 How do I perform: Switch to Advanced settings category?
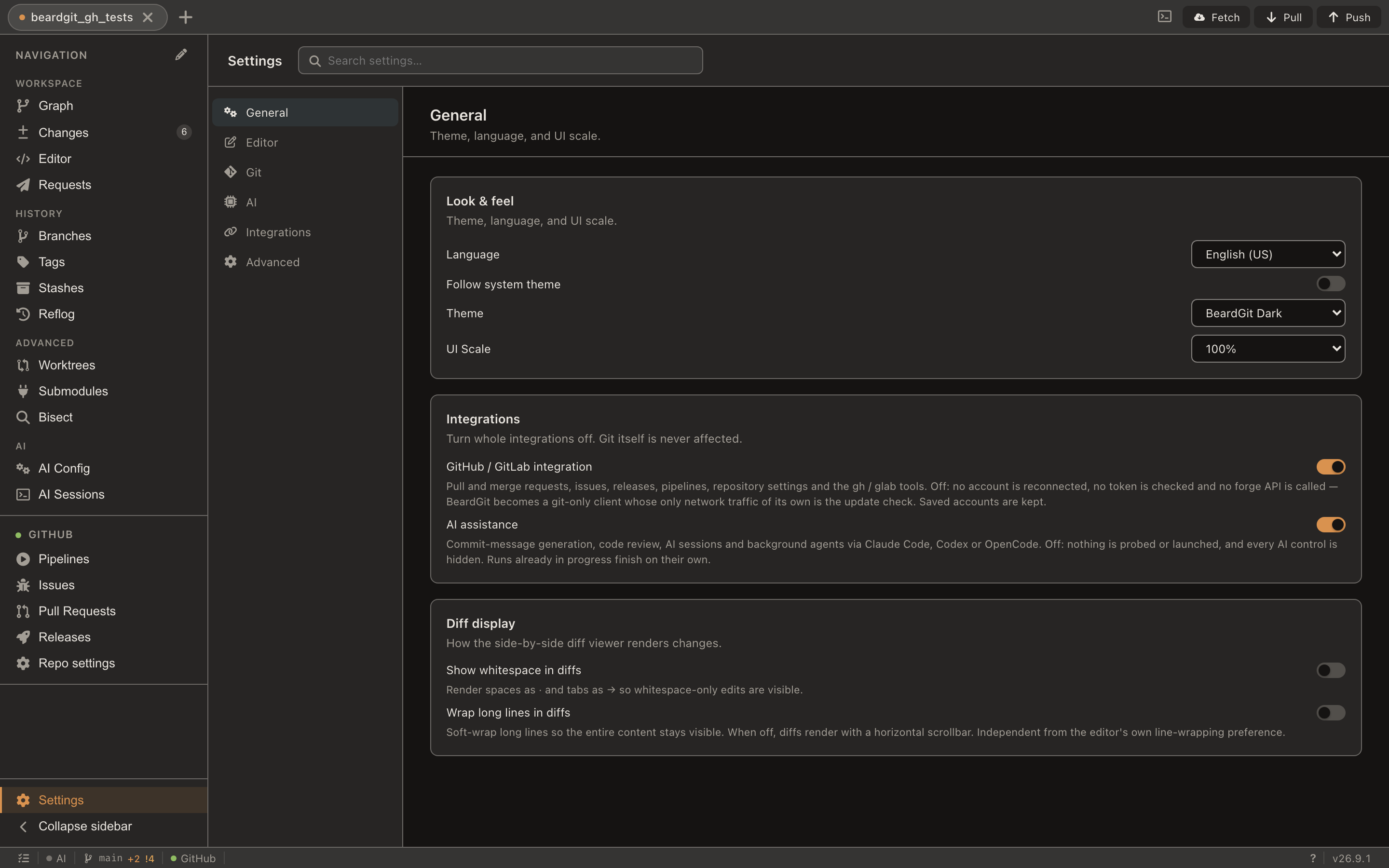(305, 262)
